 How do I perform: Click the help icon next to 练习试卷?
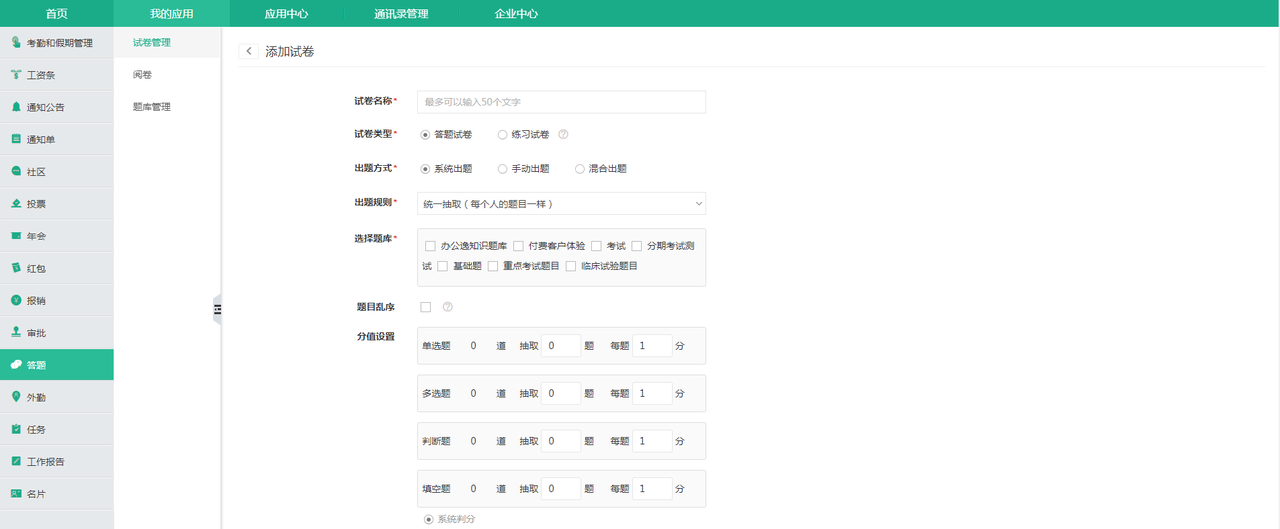point(563,134)
